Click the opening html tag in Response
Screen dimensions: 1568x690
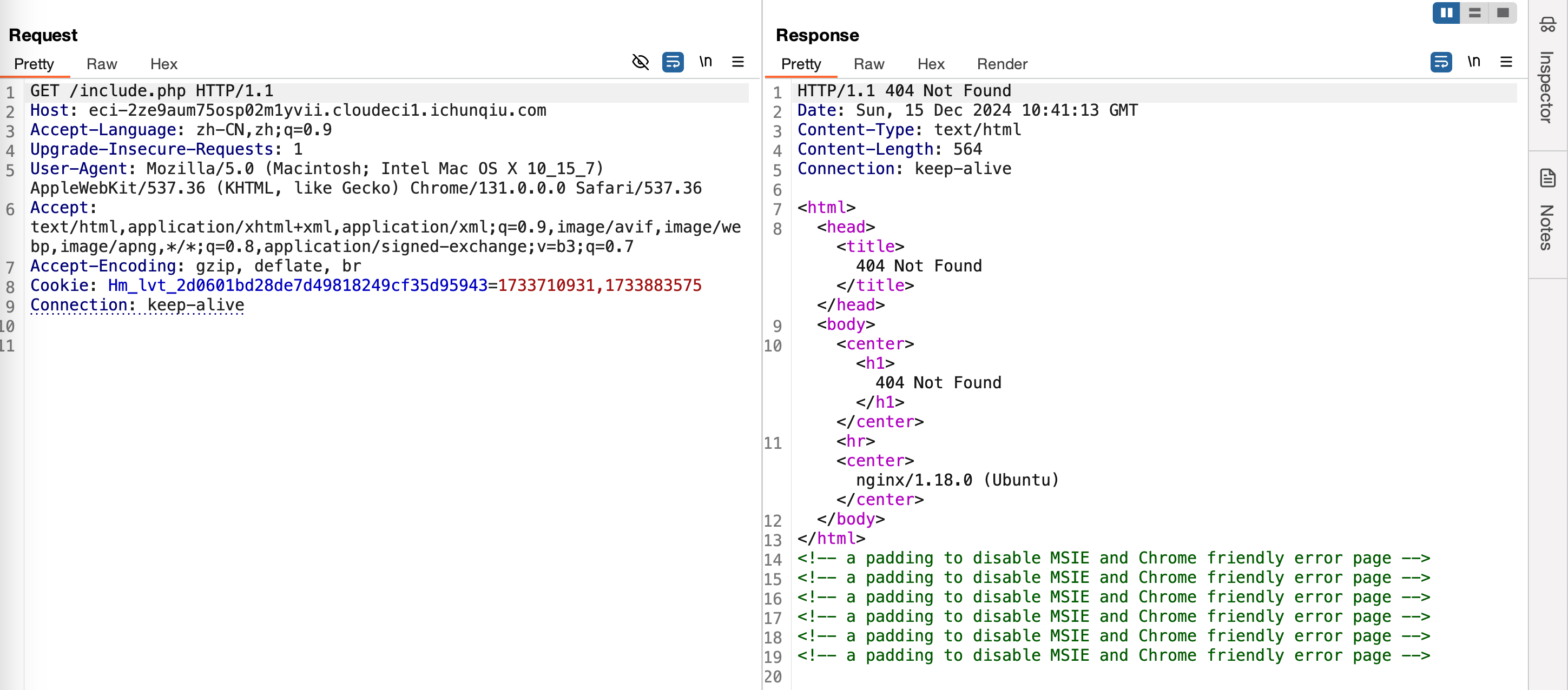826,208
